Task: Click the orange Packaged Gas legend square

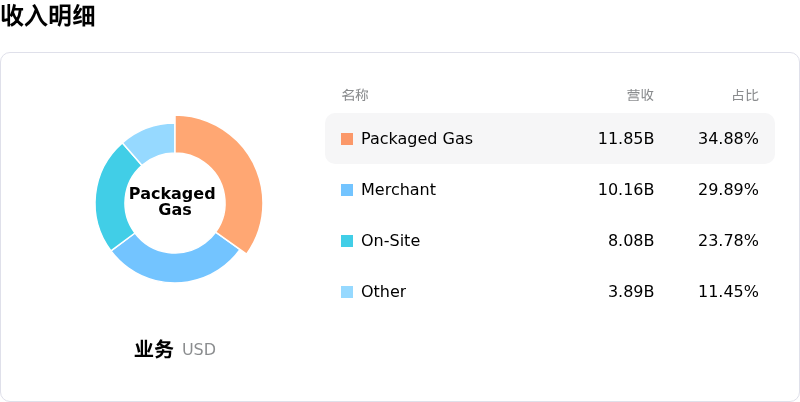Action: pyautogui.click(x=347, y=139)
